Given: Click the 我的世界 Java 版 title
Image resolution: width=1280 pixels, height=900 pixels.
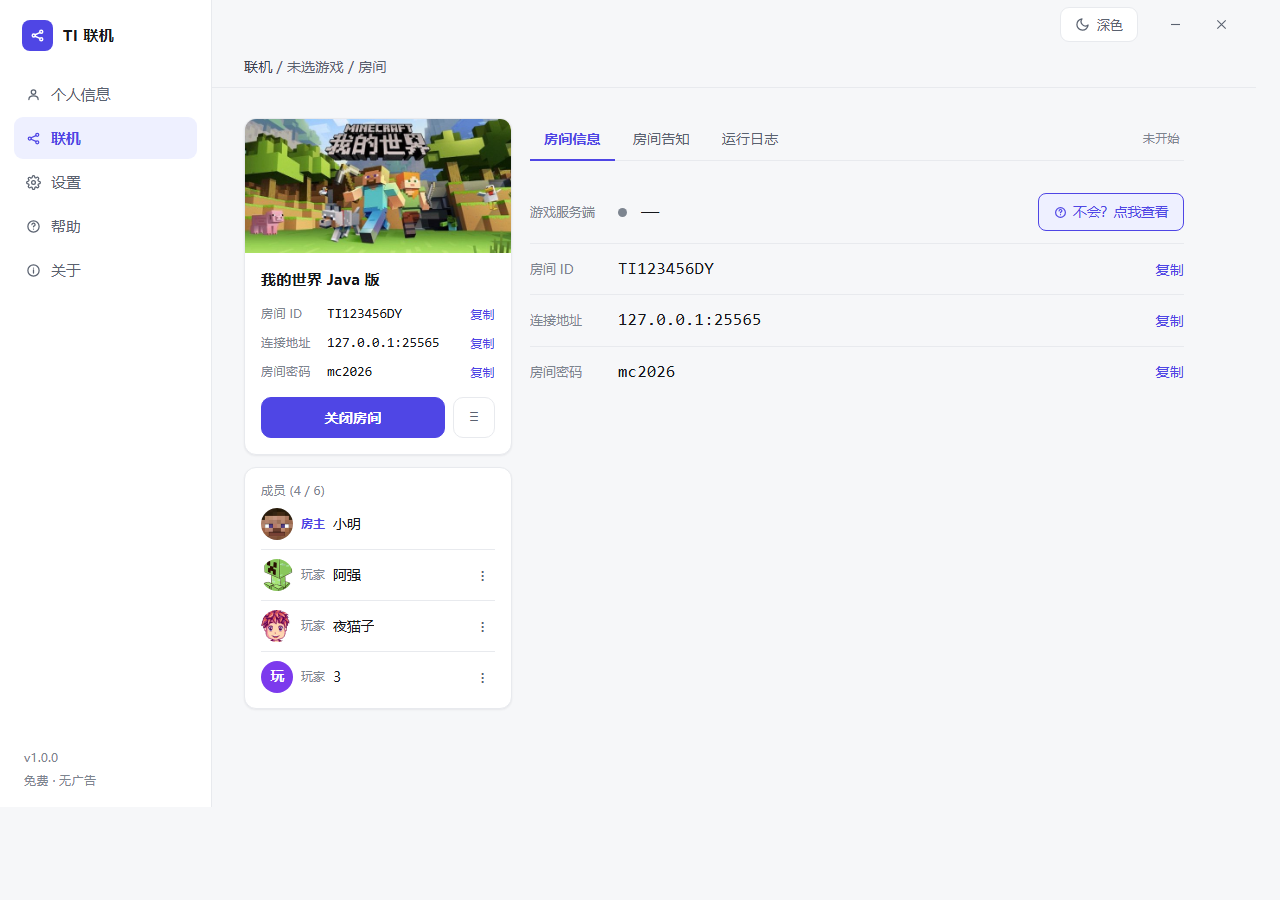Looking at the screenshot, I should click(x=320, y=280).
